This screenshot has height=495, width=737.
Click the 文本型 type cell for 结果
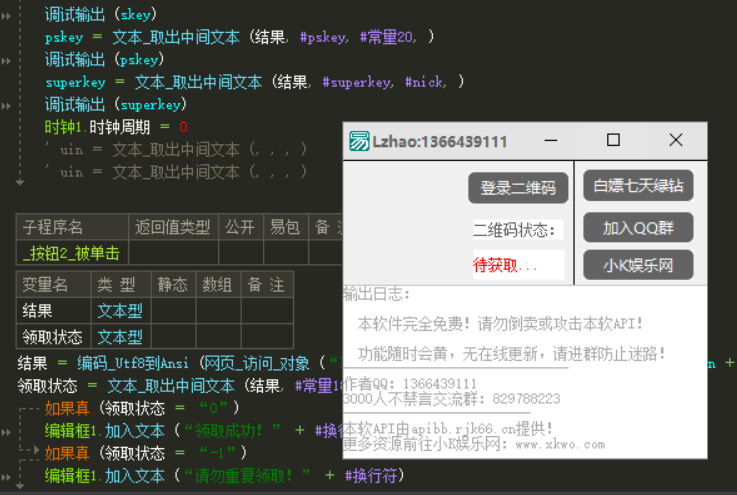119,311
